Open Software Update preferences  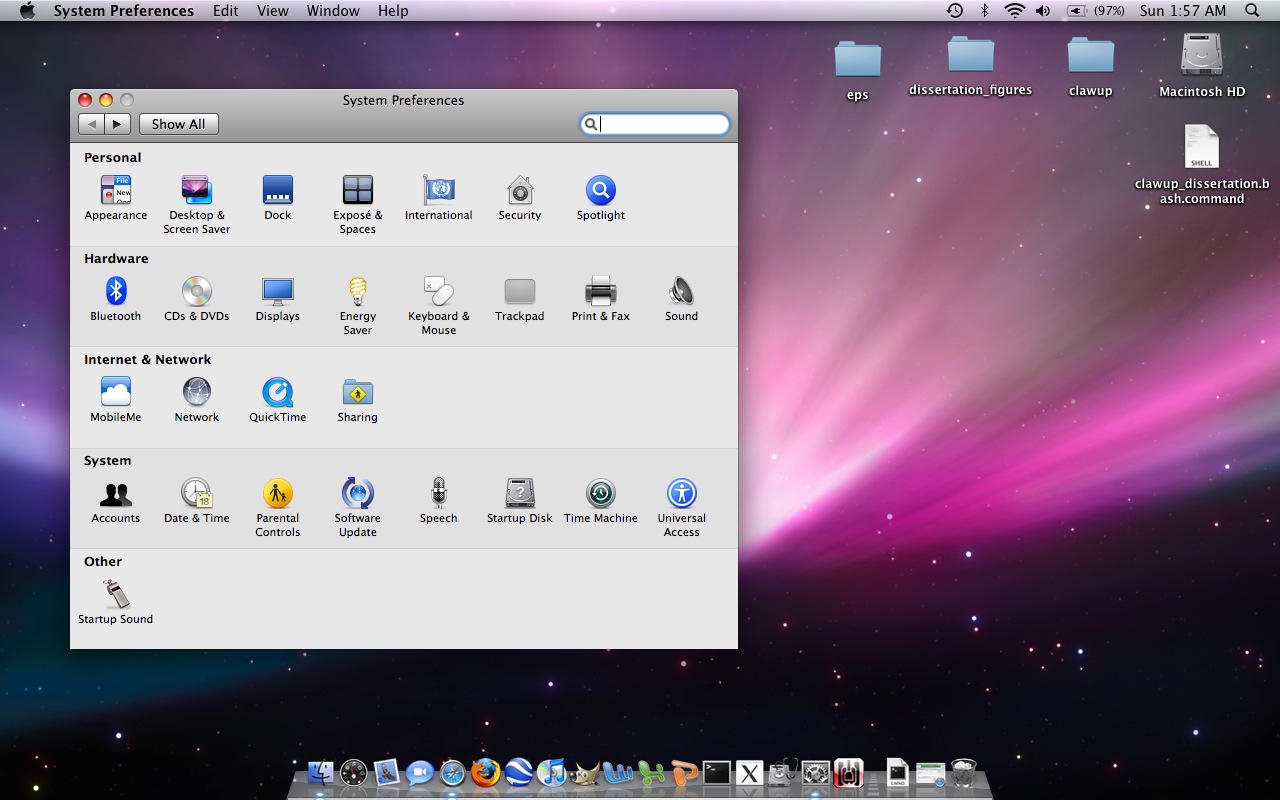pyautogui.click(x=357, y=494)
